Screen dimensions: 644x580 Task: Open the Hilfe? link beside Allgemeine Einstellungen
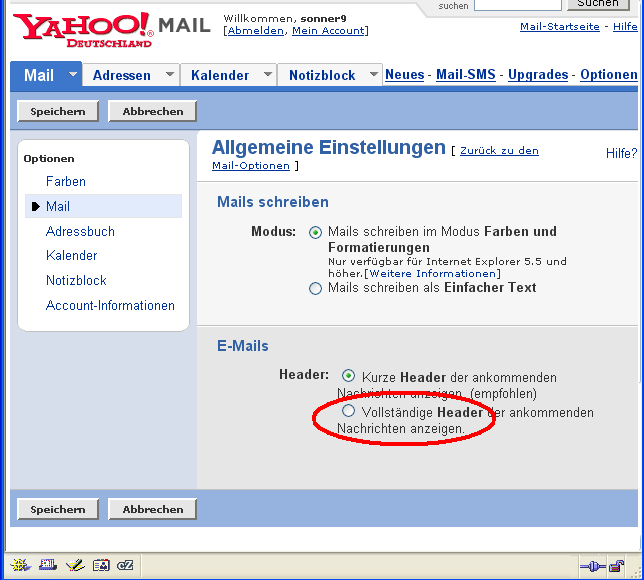(x=621, y=153)
